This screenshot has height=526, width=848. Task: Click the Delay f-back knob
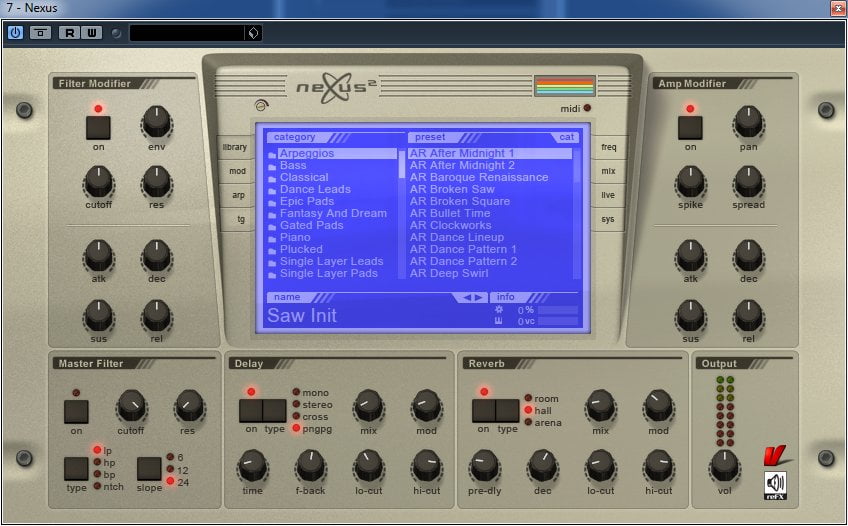click(310, 466)
